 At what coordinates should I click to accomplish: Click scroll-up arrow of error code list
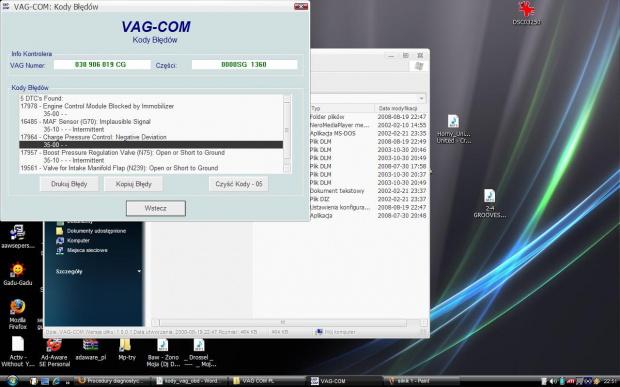tap(287, 99)
